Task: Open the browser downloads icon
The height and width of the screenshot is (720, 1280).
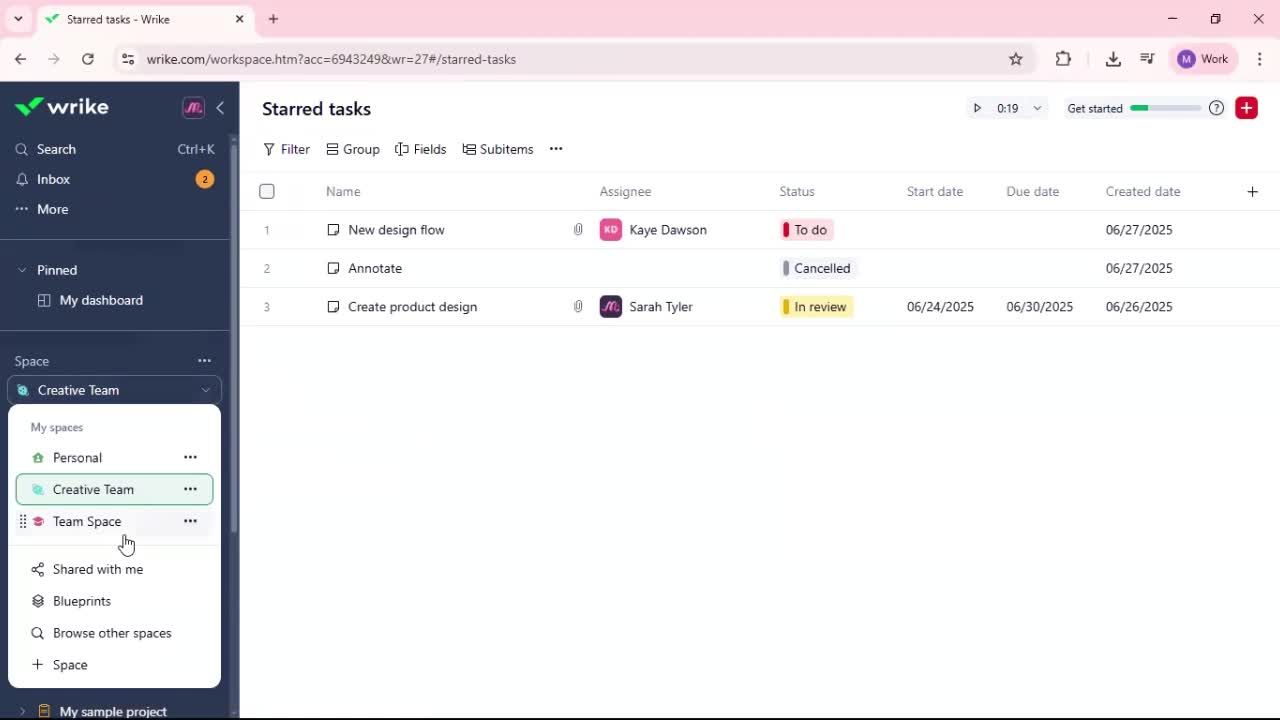Action: (x=1113, y=59)
